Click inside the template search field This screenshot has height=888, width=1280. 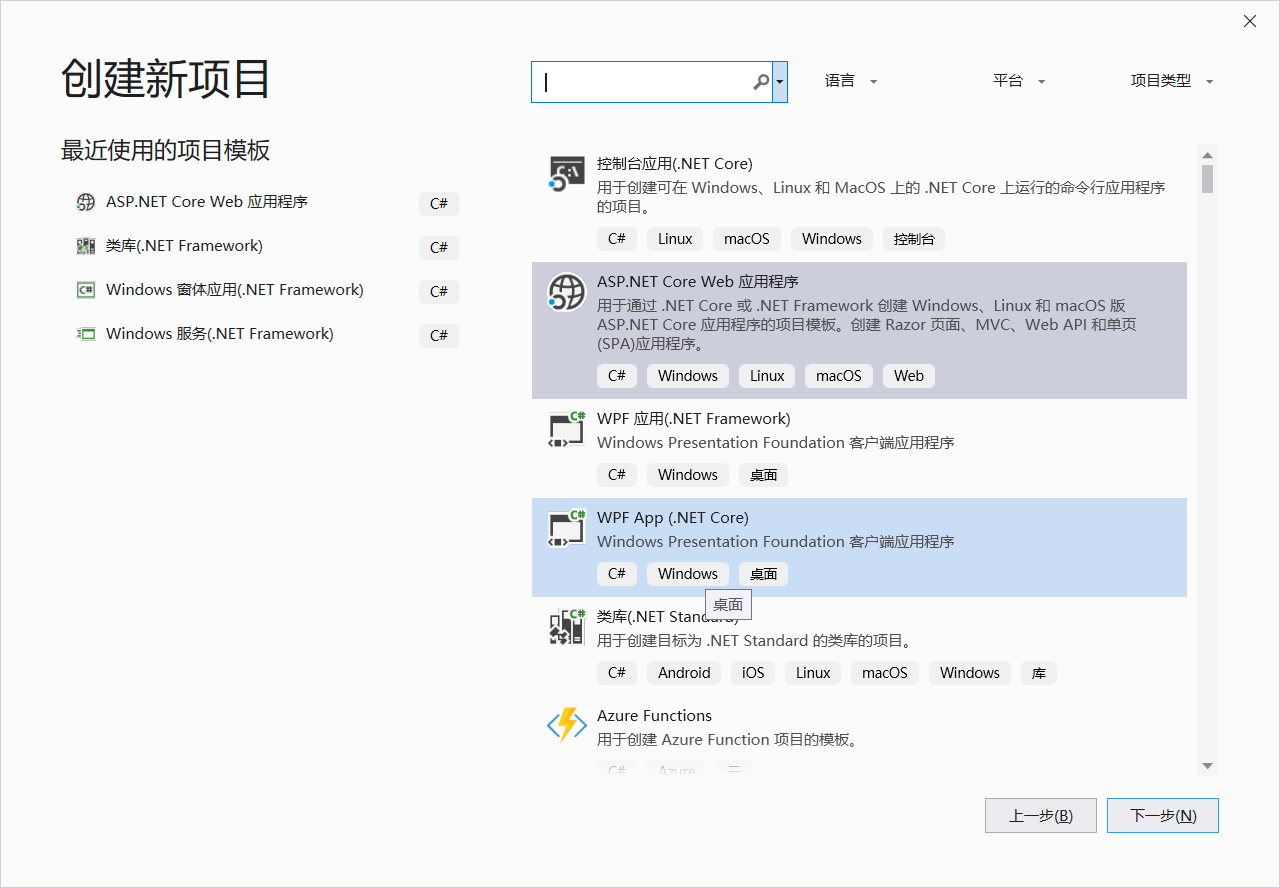(645, 81)
